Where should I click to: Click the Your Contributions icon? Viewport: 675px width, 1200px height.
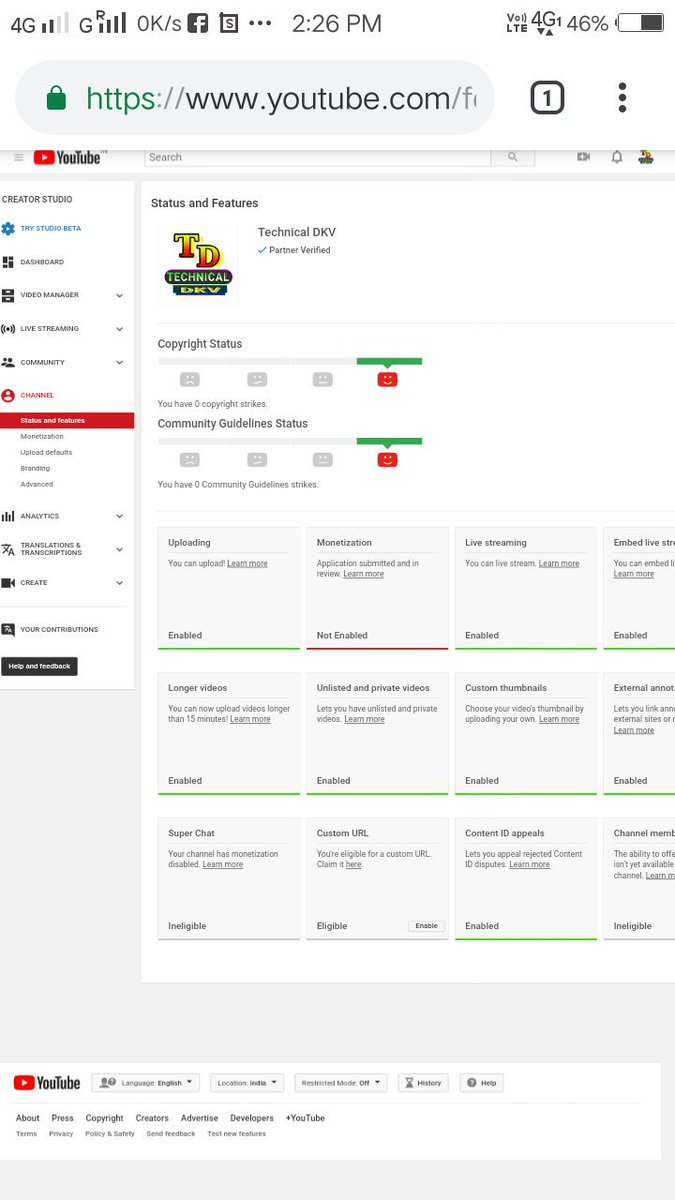coord(8,629)
